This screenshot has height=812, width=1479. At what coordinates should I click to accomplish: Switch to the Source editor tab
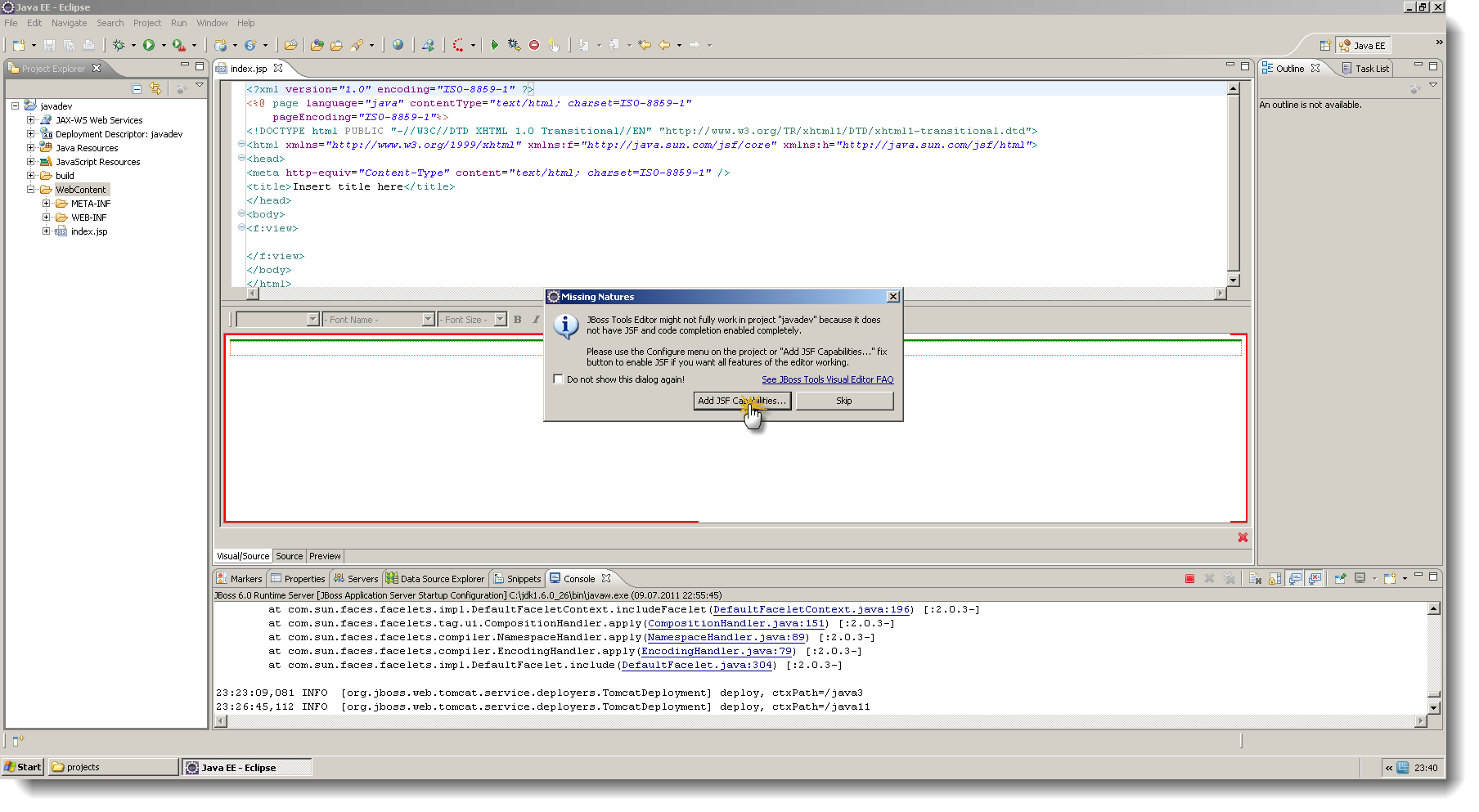289,556
